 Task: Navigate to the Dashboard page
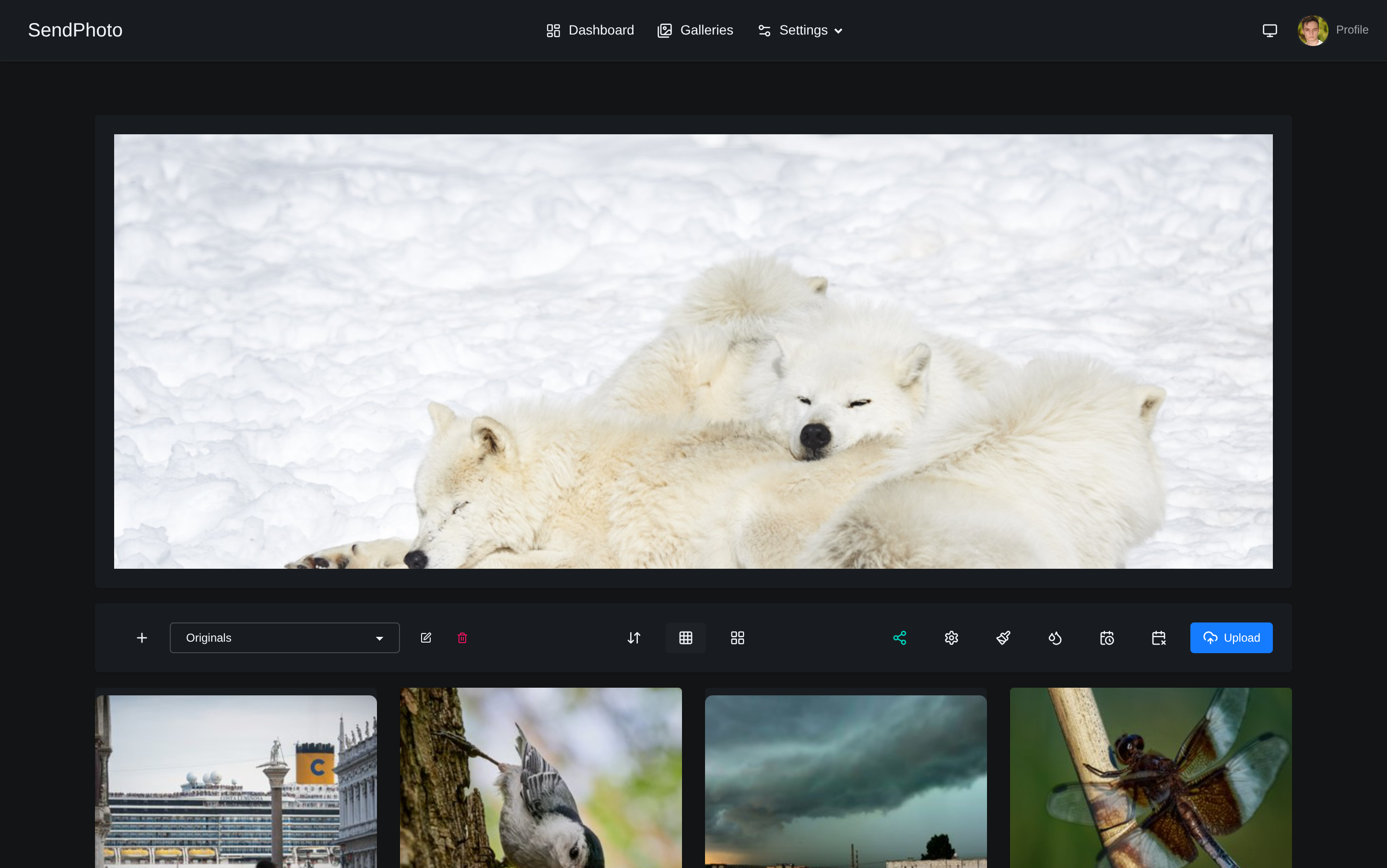(x=589, y=30)
